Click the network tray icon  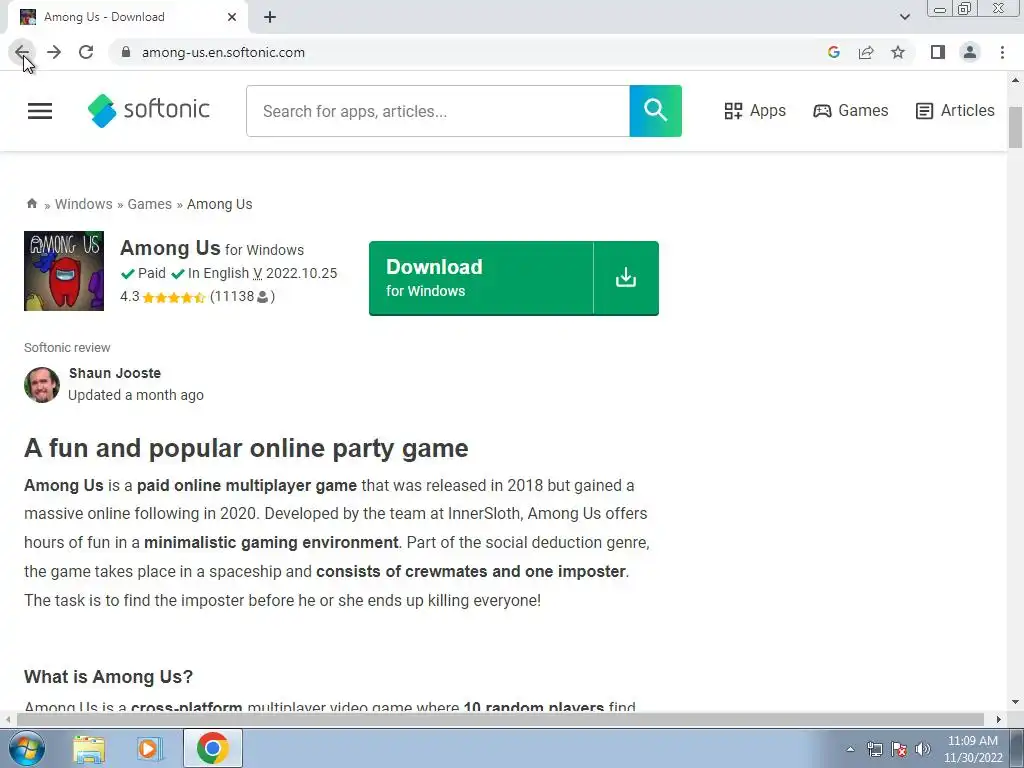coord(874,749)
